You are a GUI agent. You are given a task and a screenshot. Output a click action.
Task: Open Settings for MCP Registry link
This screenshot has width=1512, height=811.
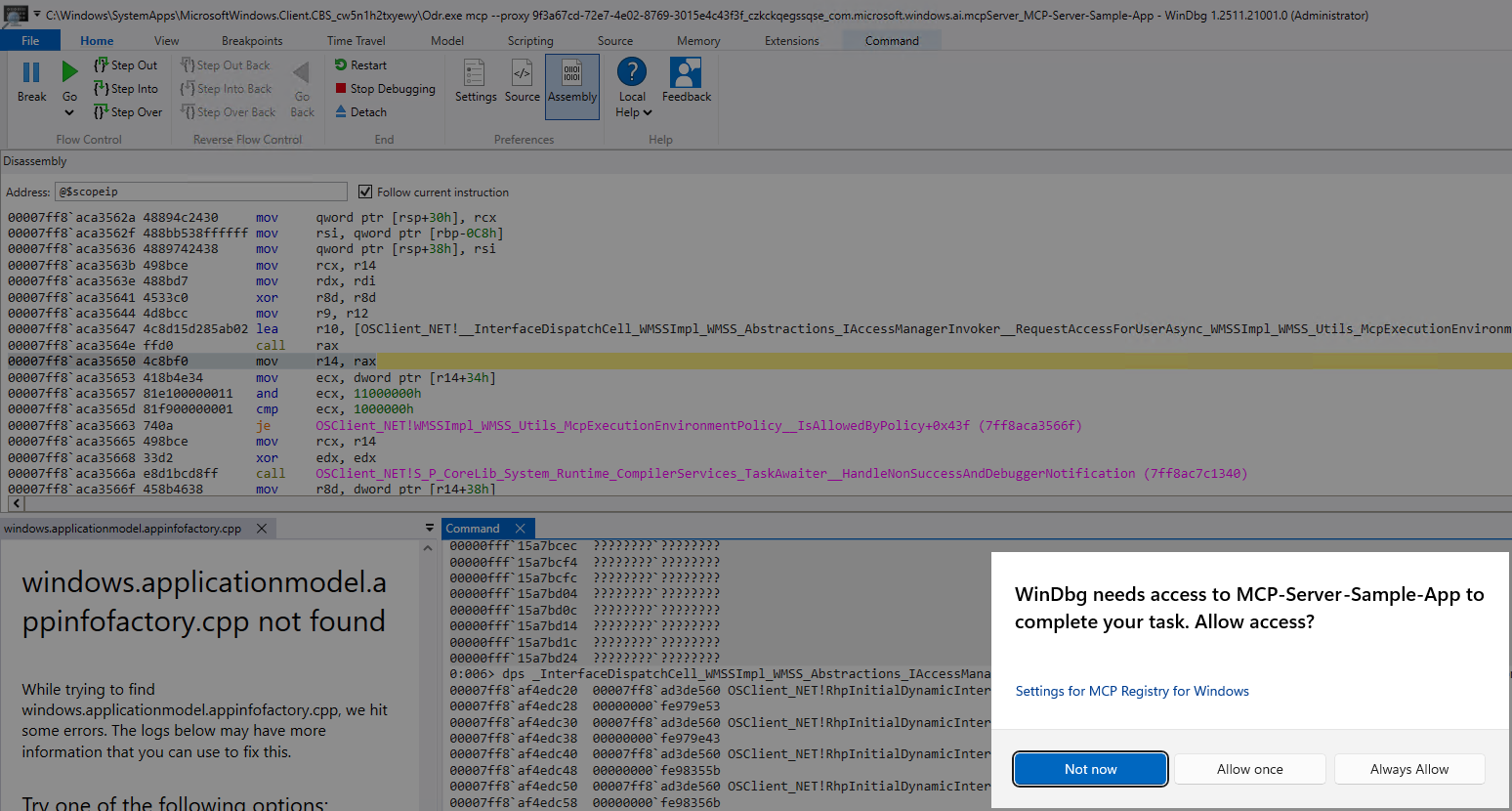1131,691
